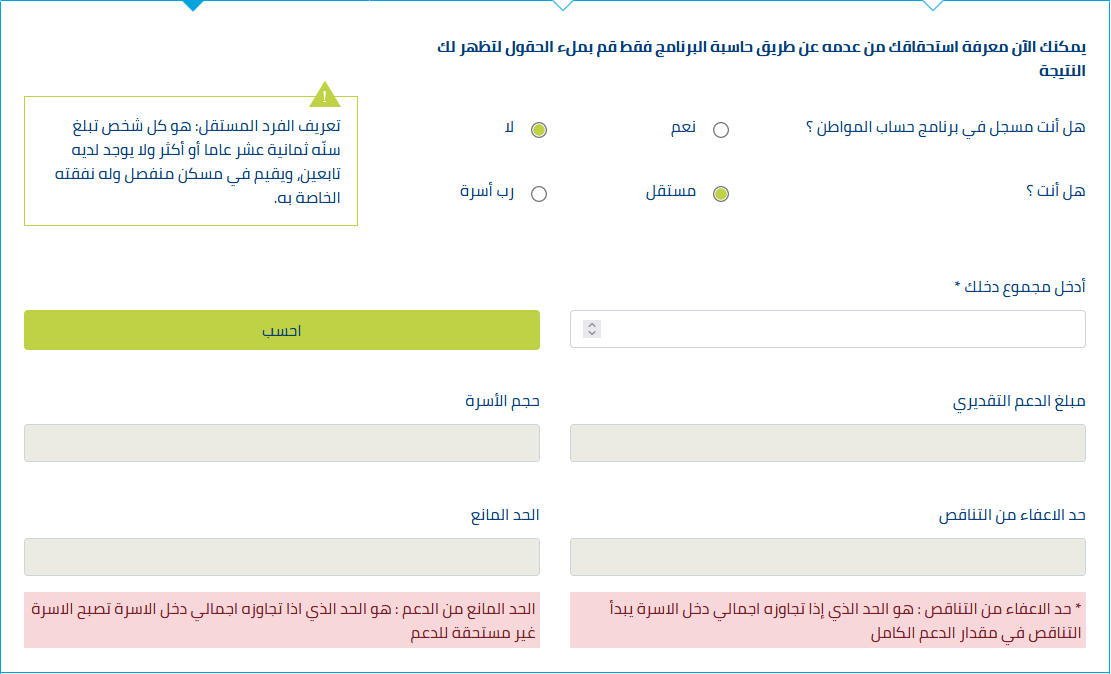Choose the مستقل radio option
This screenshot has height=674, width=1111.
pos(721,194)
